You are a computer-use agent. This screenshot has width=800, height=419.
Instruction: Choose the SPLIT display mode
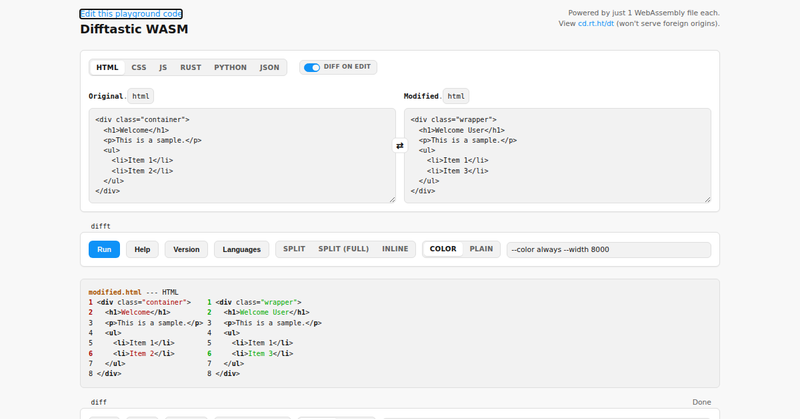[x=294, y=249]
